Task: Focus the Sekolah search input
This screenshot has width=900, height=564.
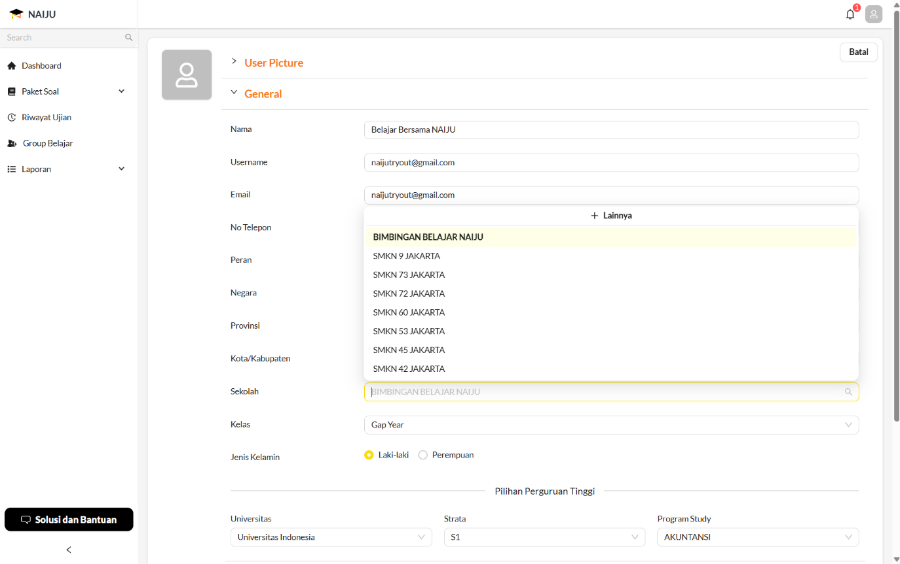Action: pos(611,392)
